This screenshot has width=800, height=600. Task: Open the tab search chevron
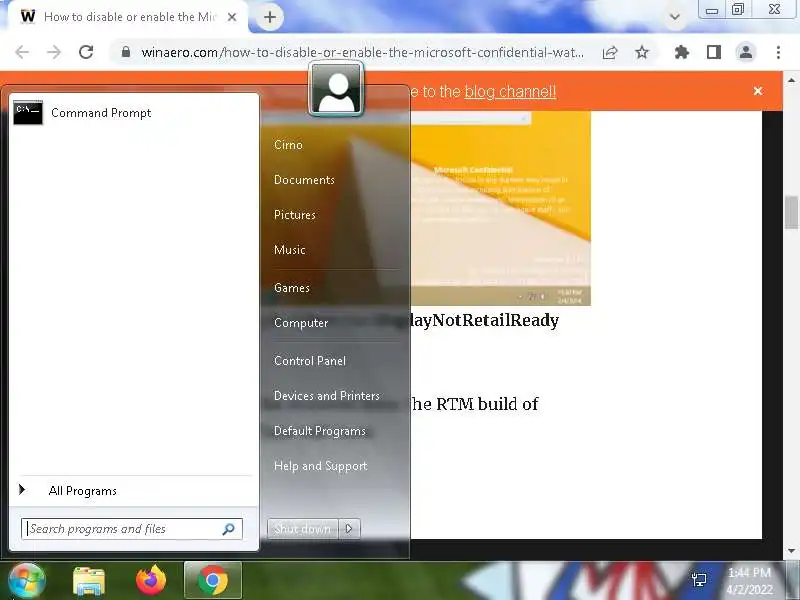pos(674,17)
